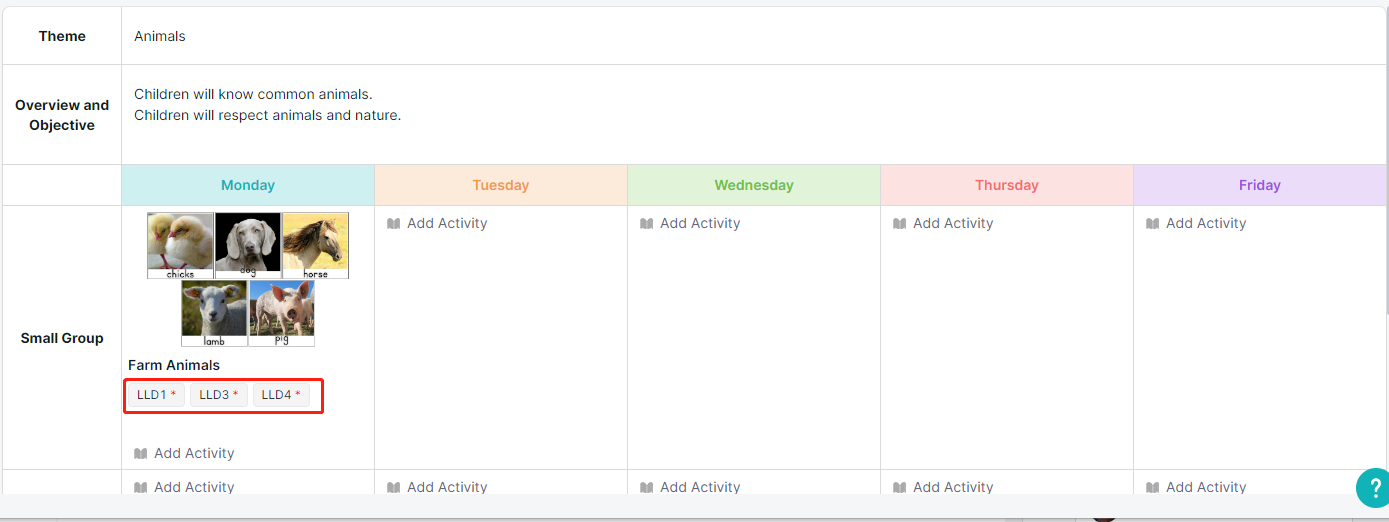Select the LLD3 measure tag

[218, 395]
